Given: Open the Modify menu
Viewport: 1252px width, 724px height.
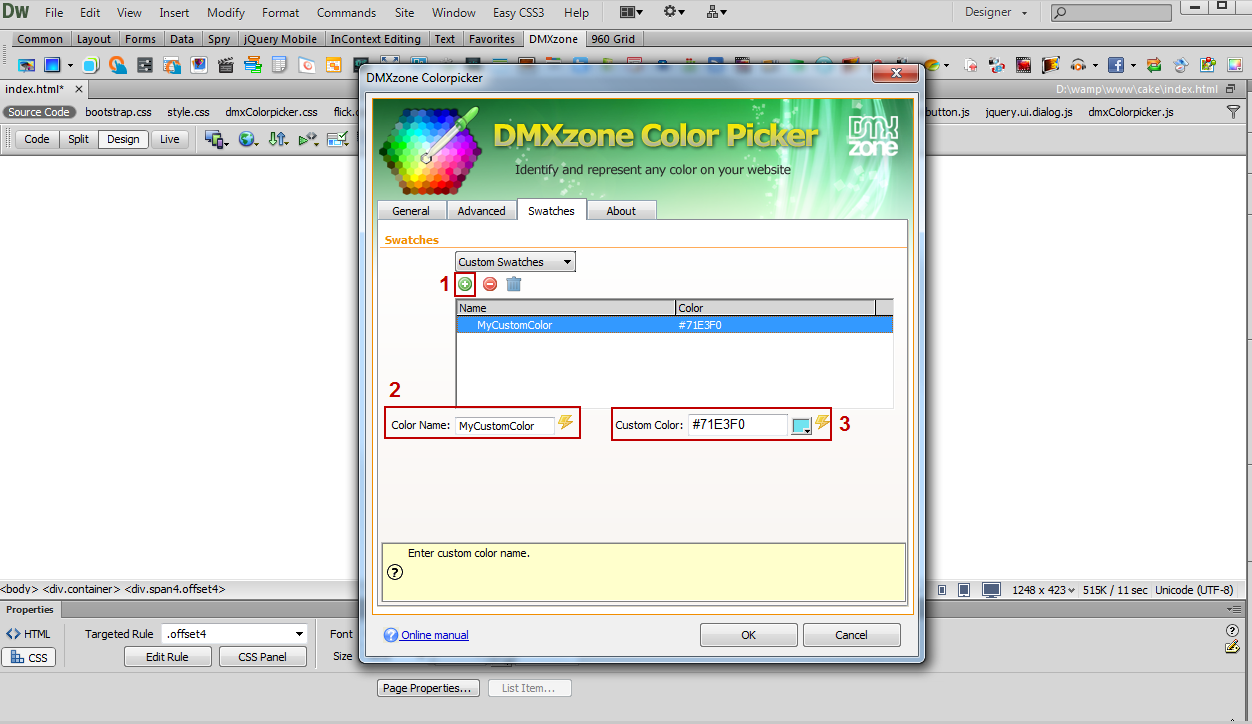Looking at the screenshot, I should pyautogui.click(x=226, y=13).
